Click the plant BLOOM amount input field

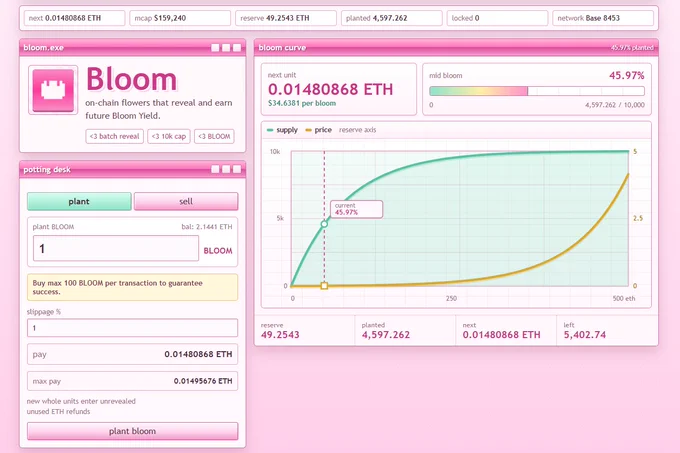click(x=116, y=248)
